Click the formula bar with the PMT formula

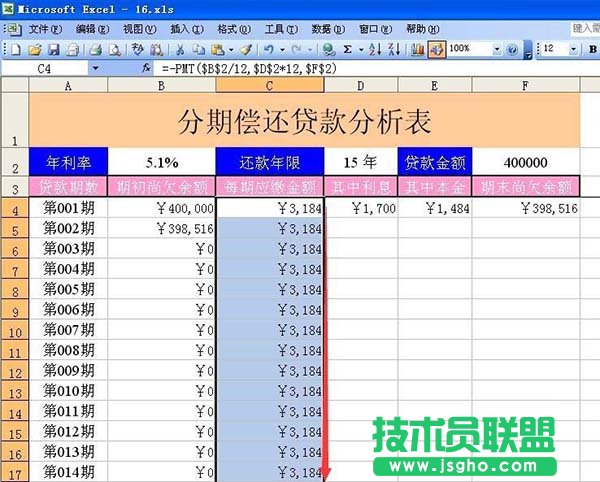tap(377, 68)
